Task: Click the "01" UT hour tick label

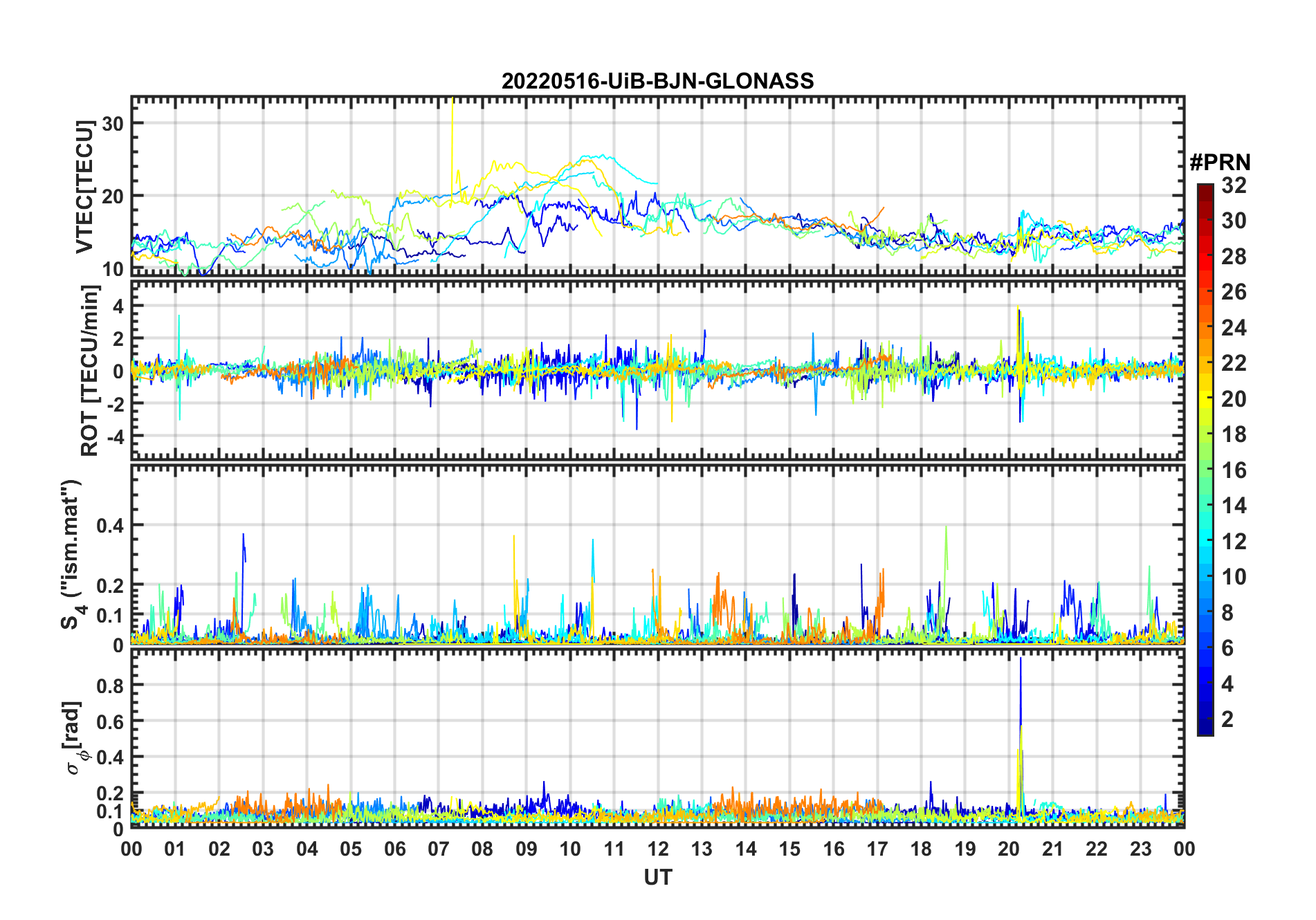Action: (x=175, y=849)
